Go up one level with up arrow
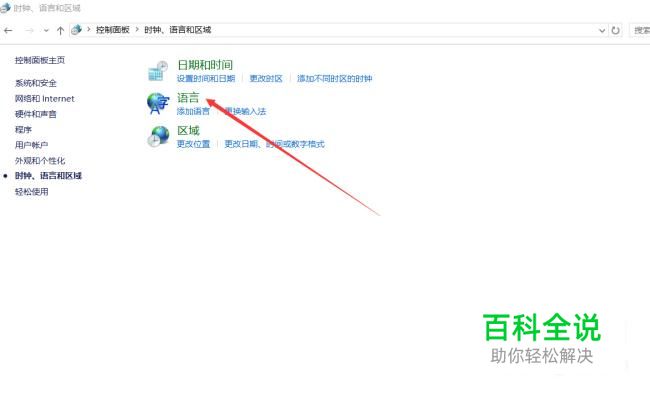The height and width of the screenshot is (399, 650). click(x=61, y=30)
